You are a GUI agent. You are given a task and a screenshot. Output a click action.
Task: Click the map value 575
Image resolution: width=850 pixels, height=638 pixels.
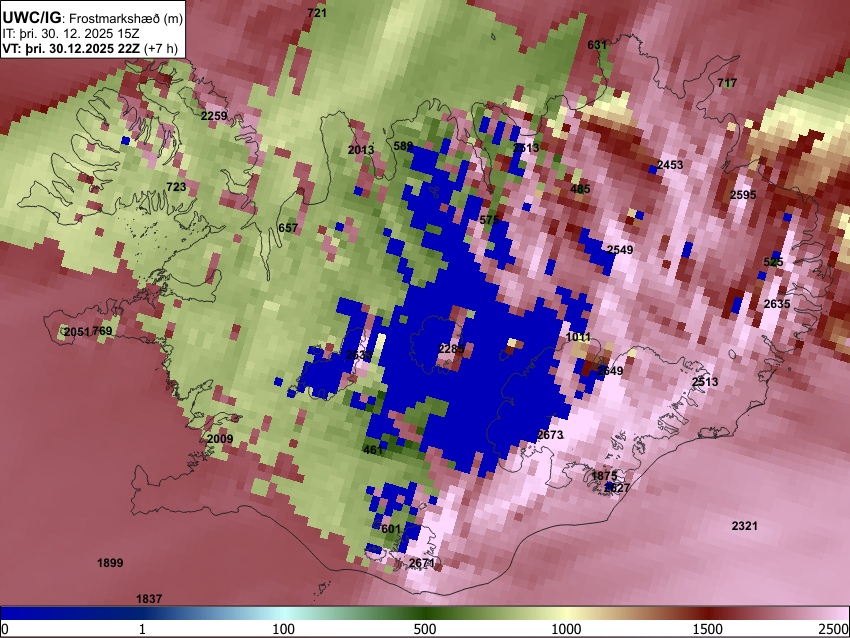[489, 220]
